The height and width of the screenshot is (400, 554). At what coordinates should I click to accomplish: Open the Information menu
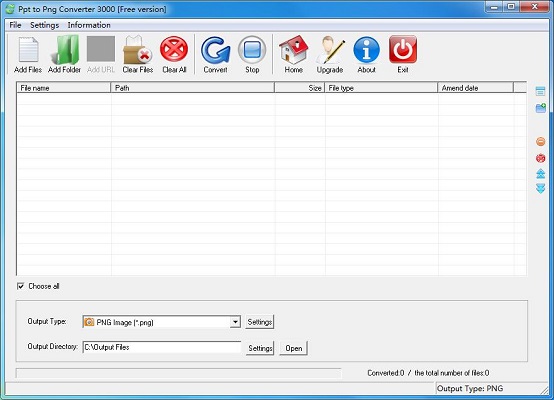tap(89, 25)
